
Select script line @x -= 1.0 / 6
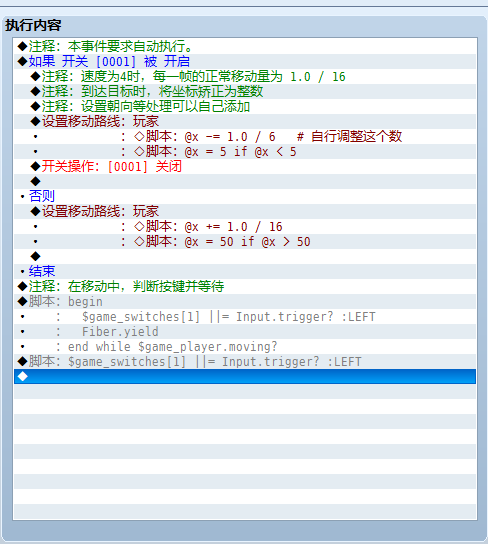point(245,136)
